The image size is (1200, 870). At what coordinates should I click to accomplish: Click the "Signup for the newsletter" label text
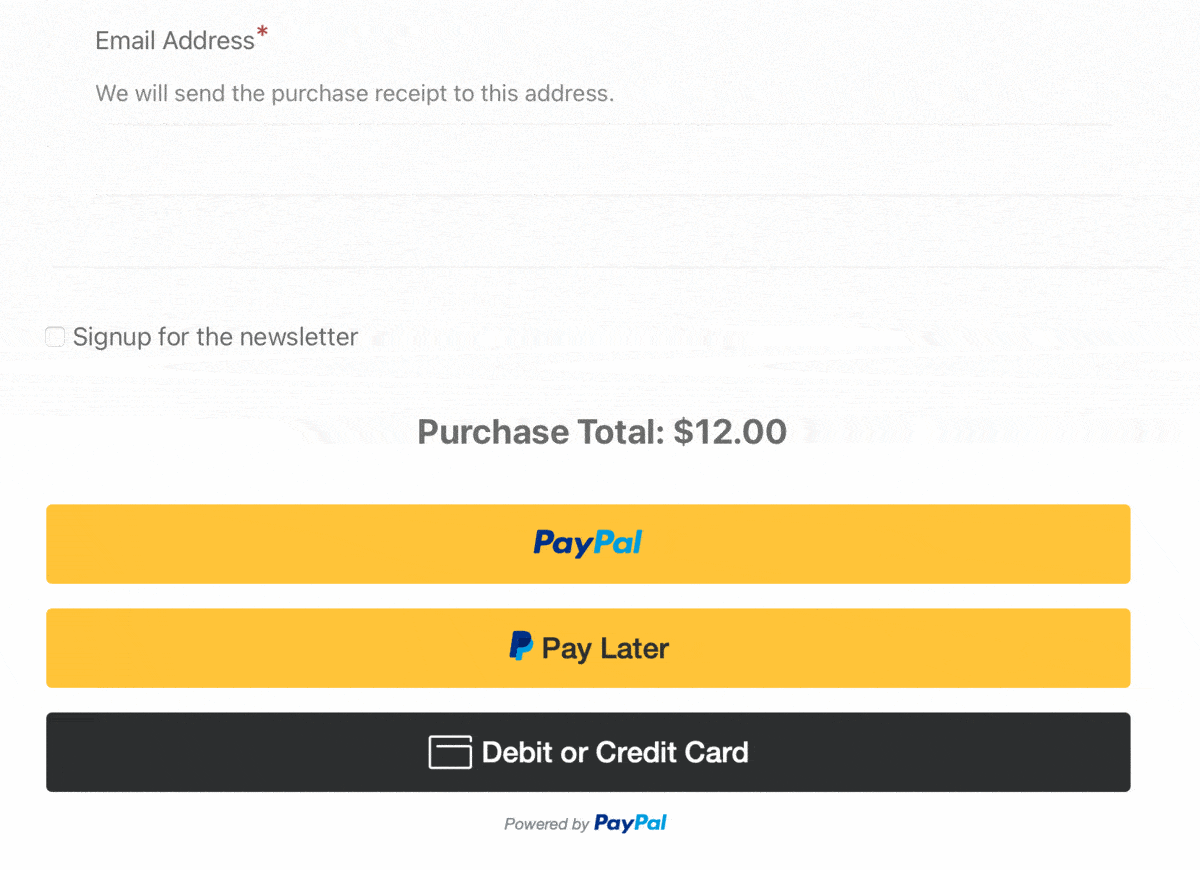pyautogui.click(x=216, y=337)
